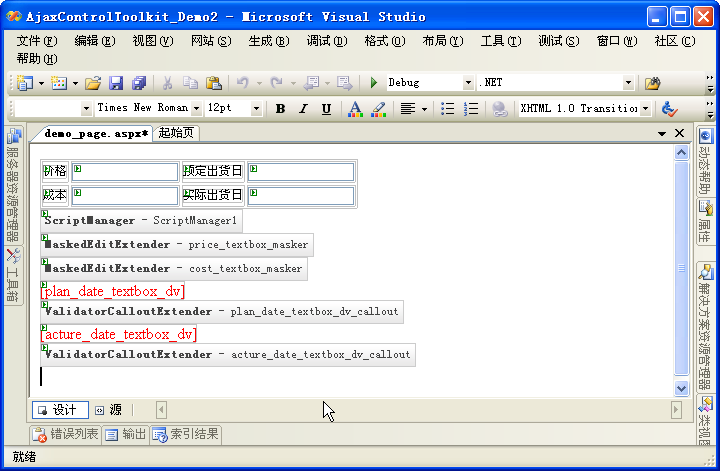Close the document with the tab strip X
The height and width of the screenshot is (471, 720).
(x=680, y=134)
